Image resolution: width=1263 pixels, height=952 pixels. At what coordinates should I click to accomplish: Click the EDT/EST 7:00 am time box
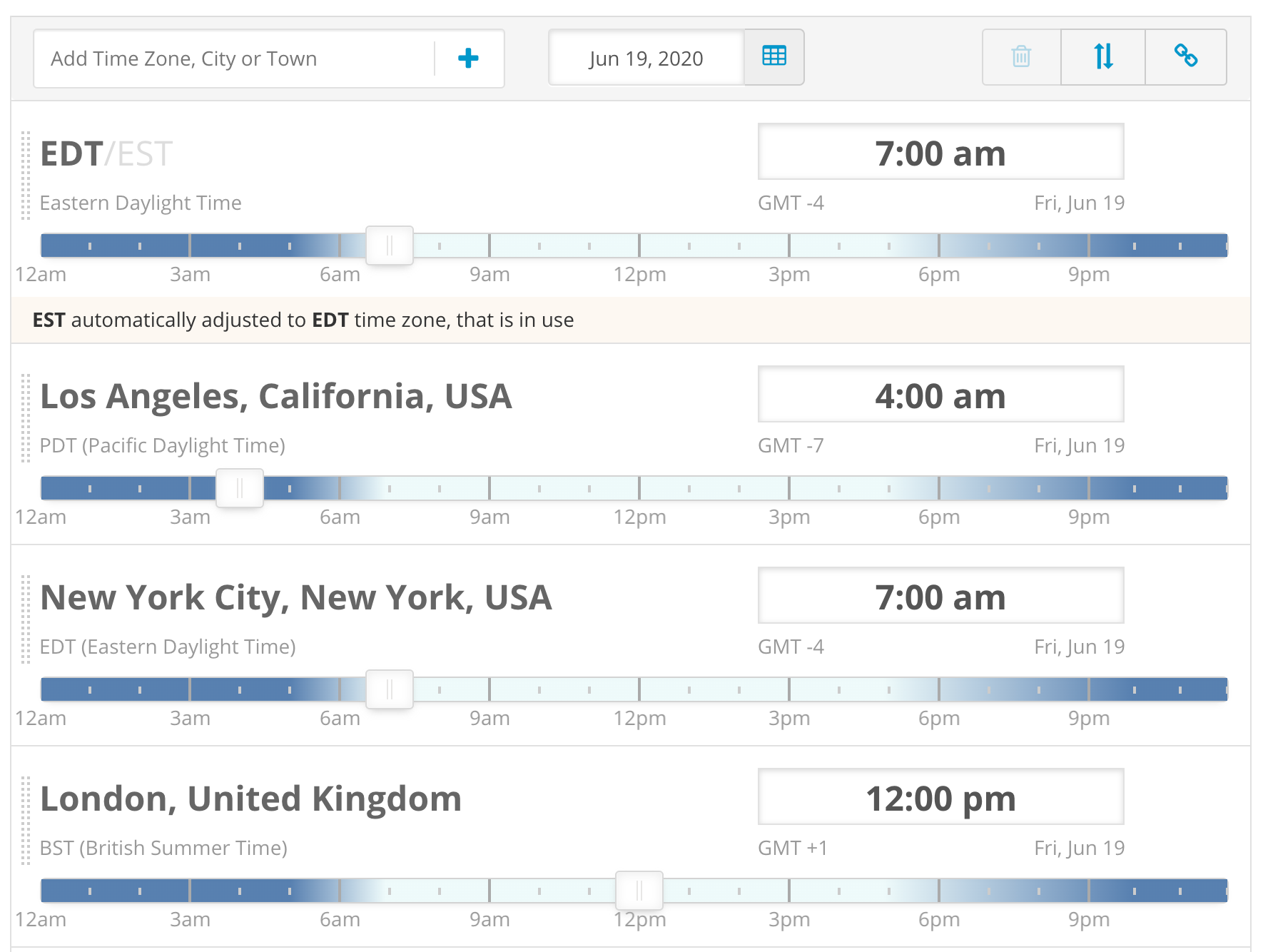(x=940, y=153)
